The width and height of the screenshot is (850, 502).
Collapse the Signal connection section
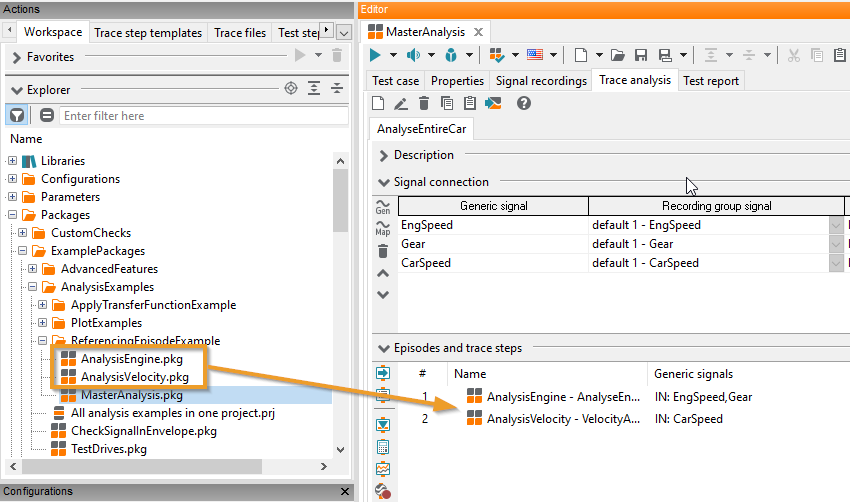pyautogui.click(x=384, y=182)
